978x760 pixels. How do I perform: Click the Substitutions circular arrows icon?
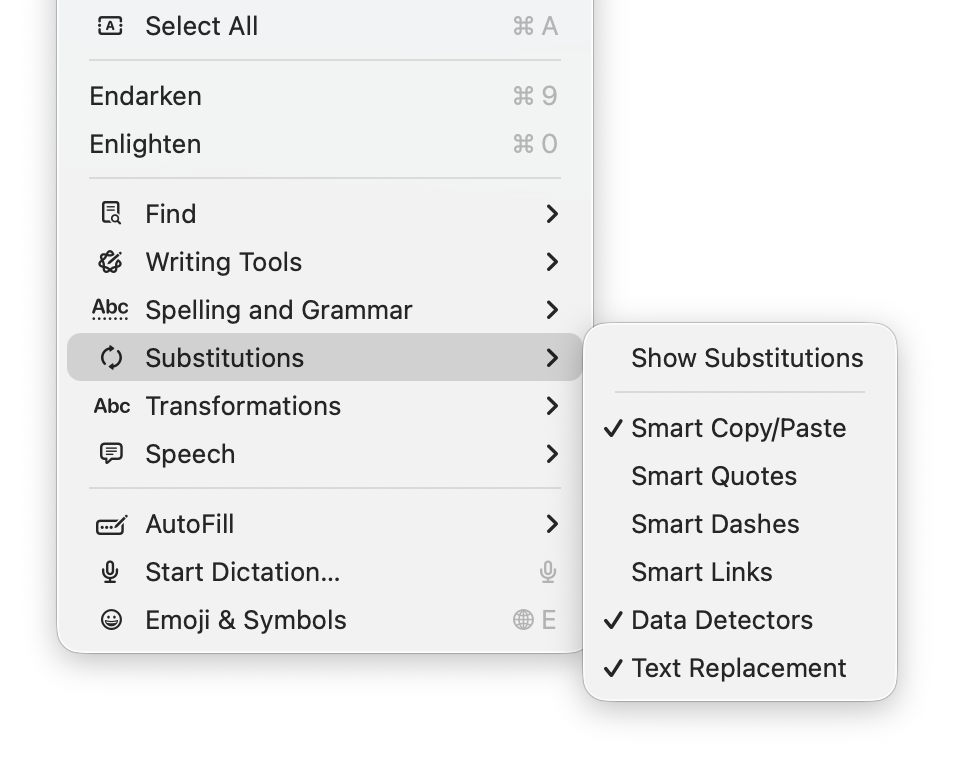(111, 358)
